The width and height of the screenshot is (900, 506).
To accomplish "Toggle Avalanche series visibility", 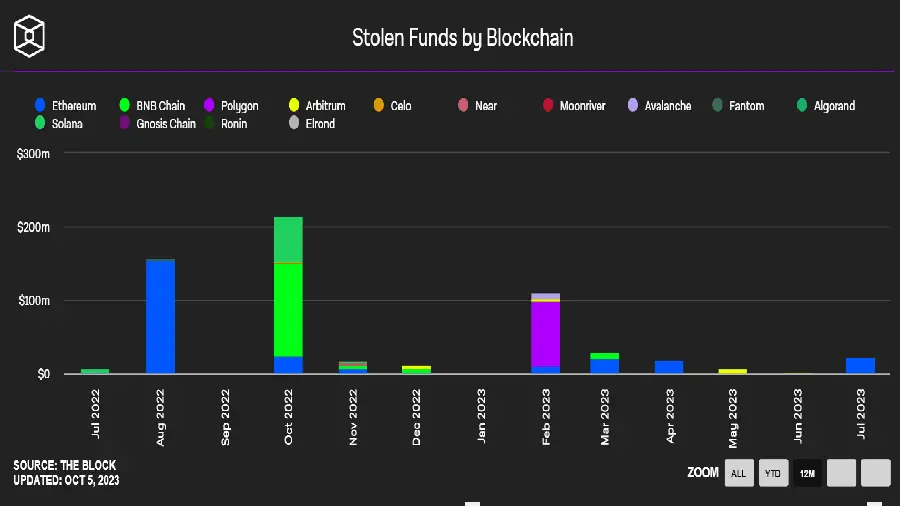I will 633,106.
